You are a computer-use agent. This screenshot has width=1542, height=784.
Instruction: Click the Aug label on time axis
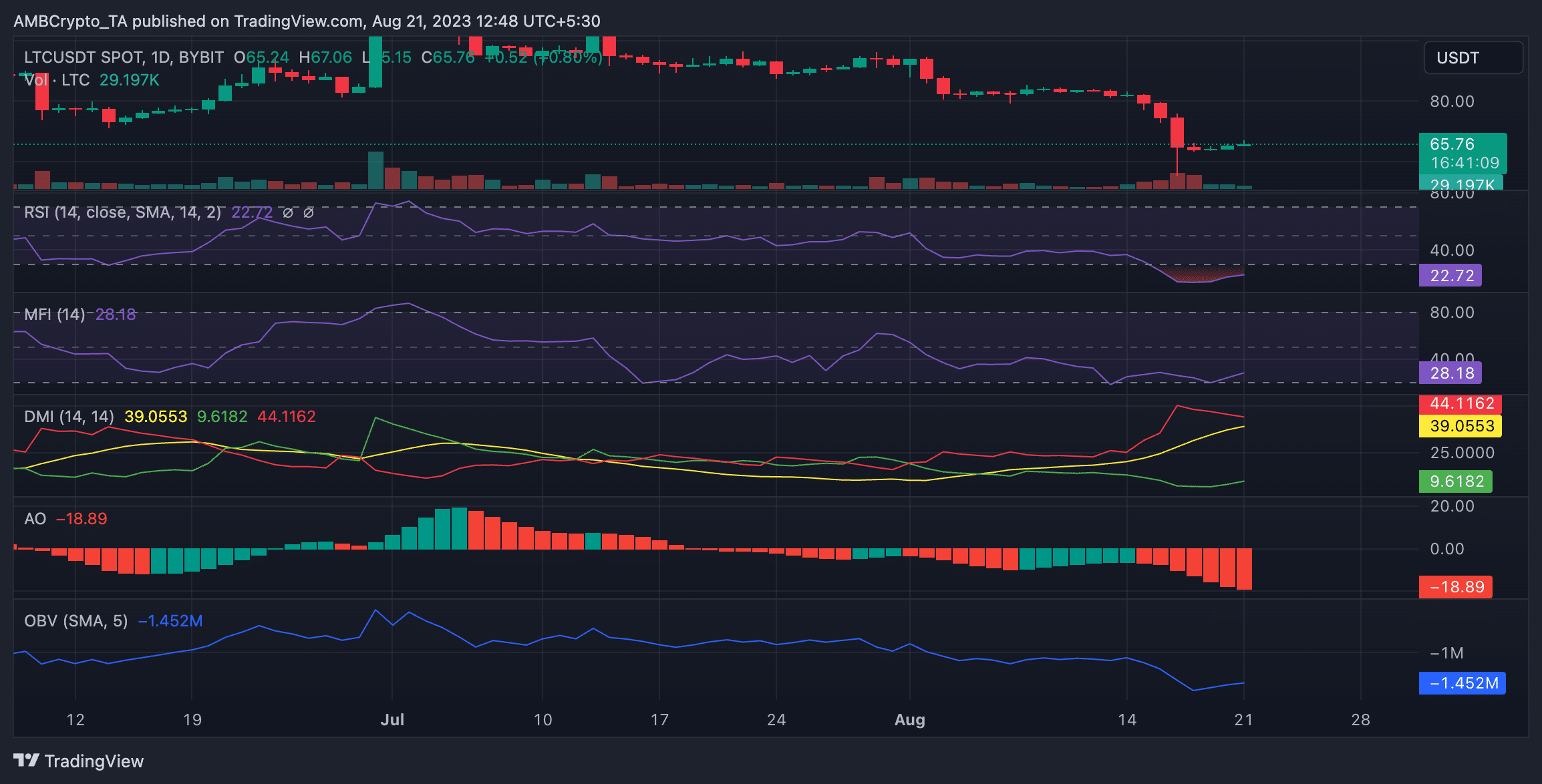(x=909, y=720)
